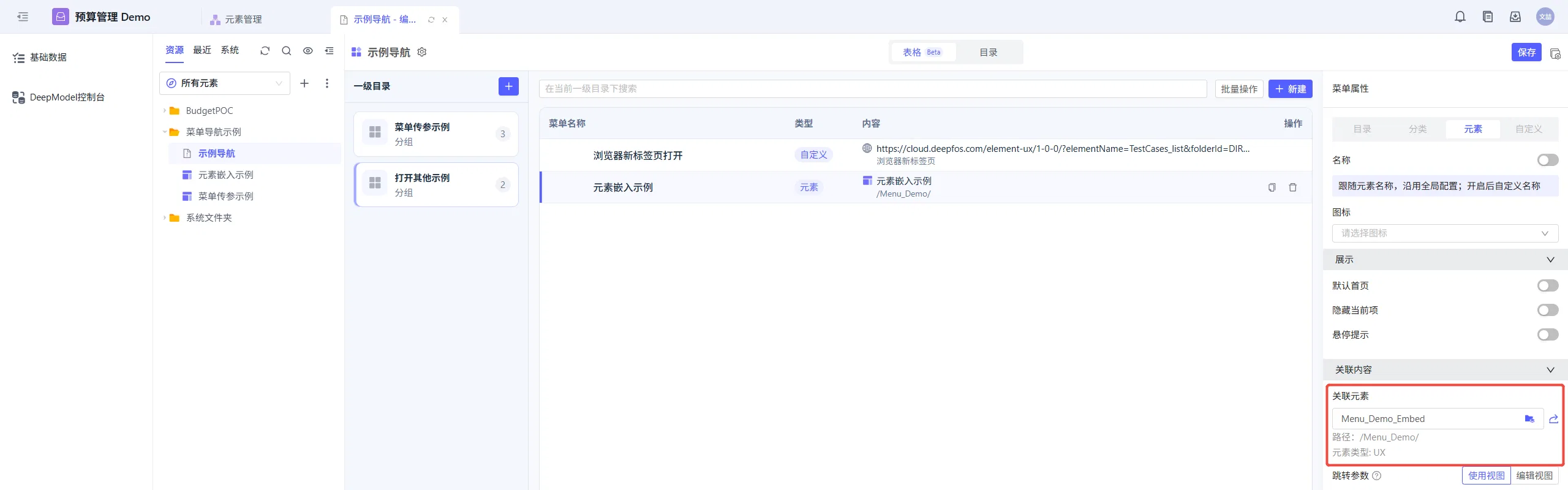1568x490 pixels.
Task: Browse folder icon in 关联元素 field
Action: point(1529,419)
